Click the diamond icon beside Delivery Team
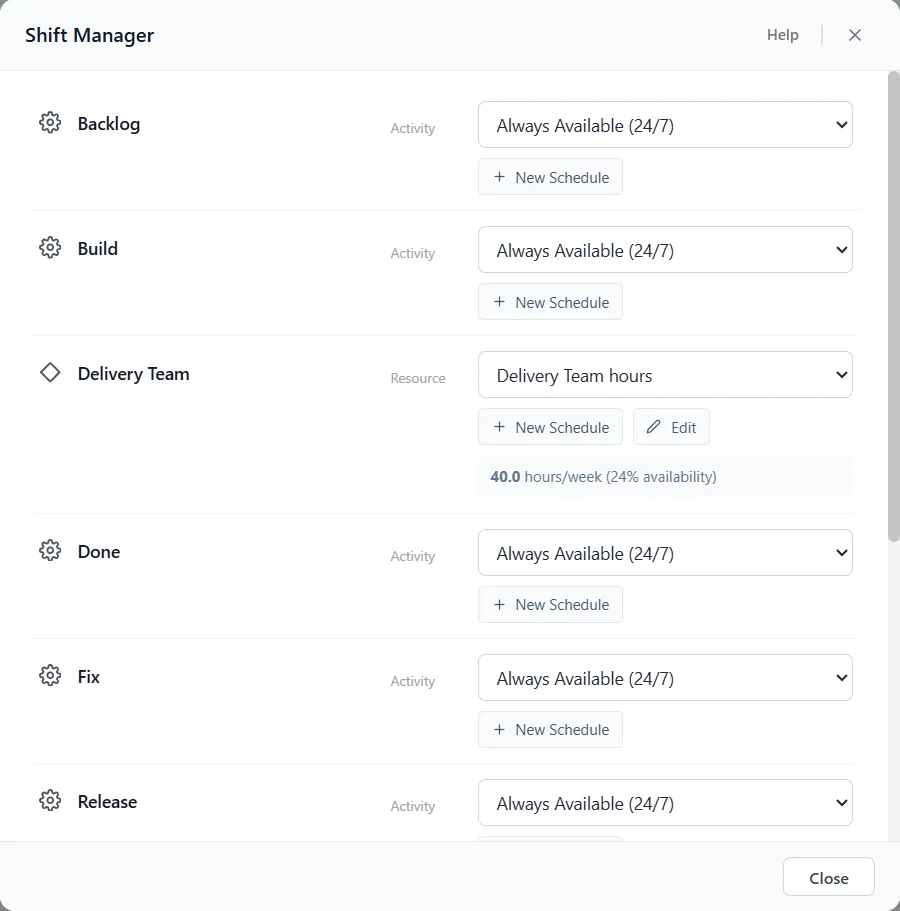This screenshot has height=911, width=900. click(x=50, y=372)
